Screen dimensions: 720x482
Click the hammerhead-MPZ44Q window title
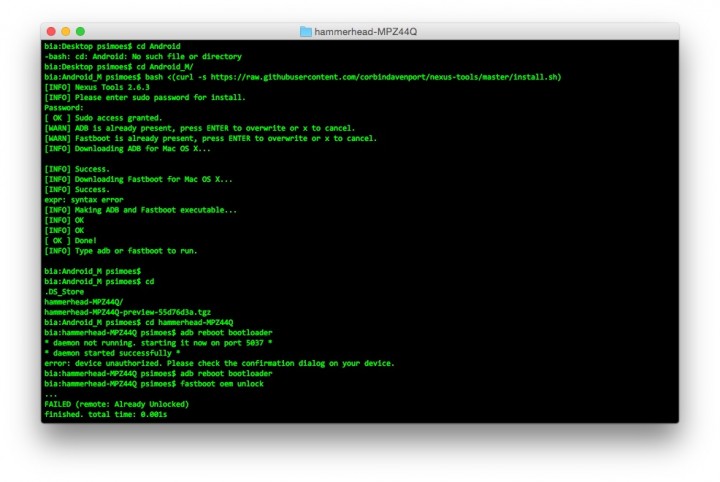click(366, 32)
